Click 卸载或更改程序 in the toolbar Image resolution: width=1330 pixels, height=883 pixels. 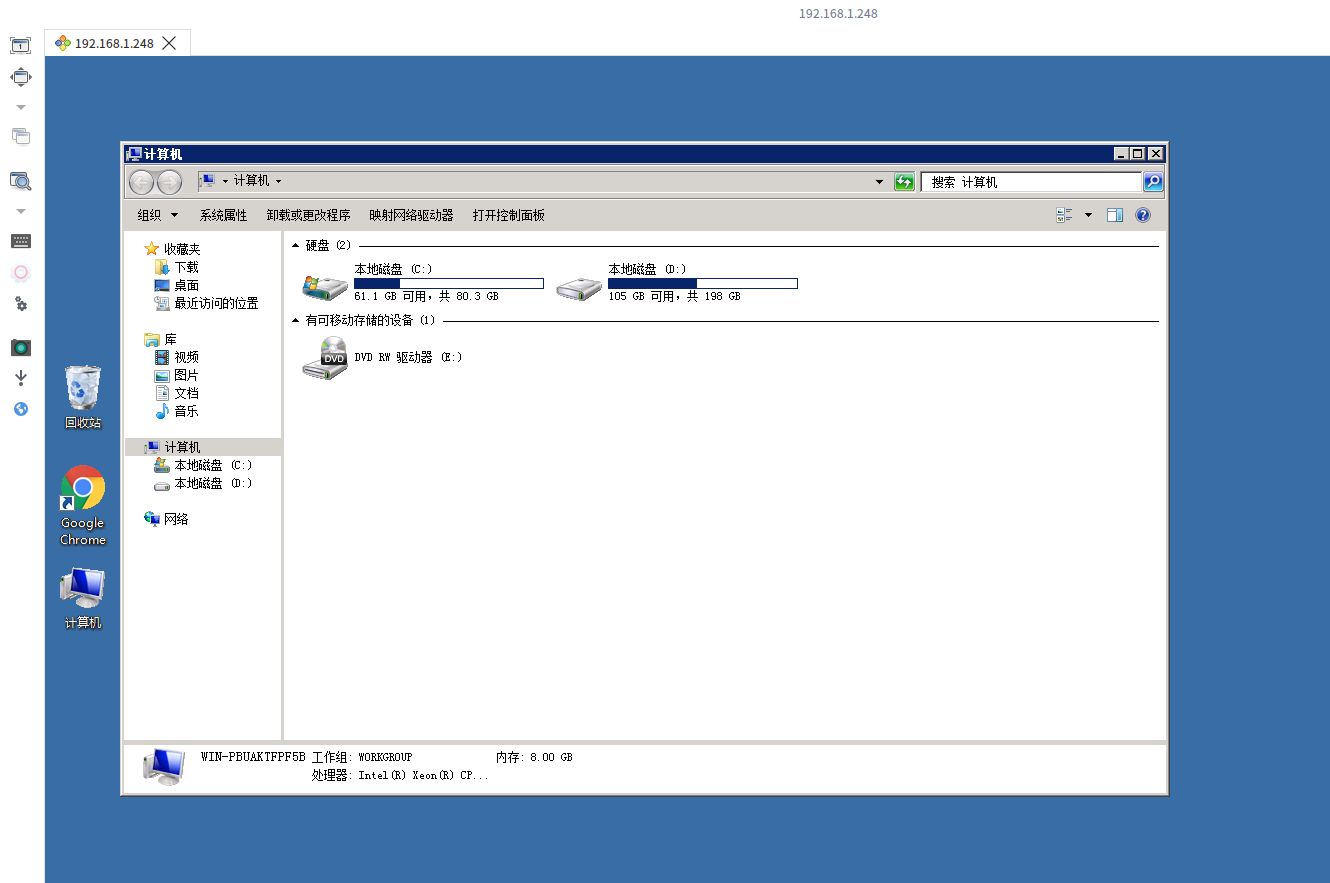click(x=308, y=215)
